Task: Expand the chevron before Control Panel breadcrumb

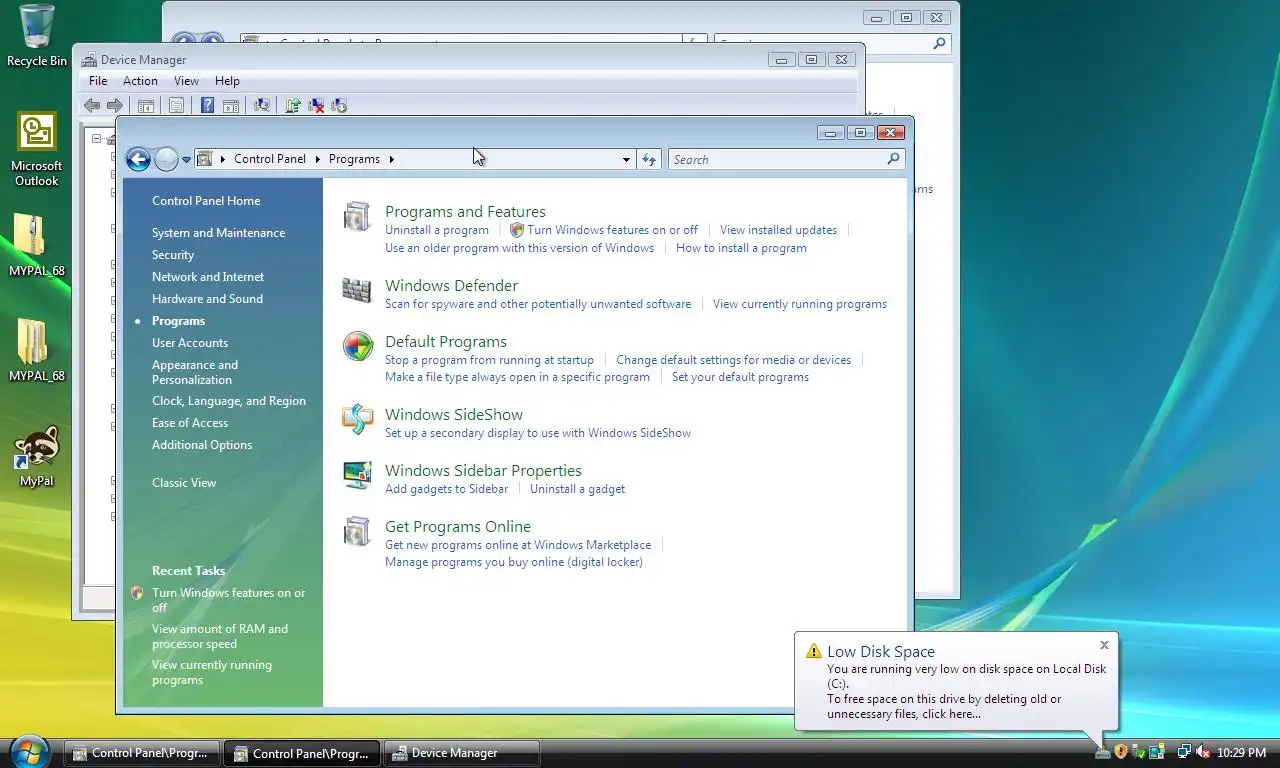Action: pyautogui.click(x=223, y=159)
